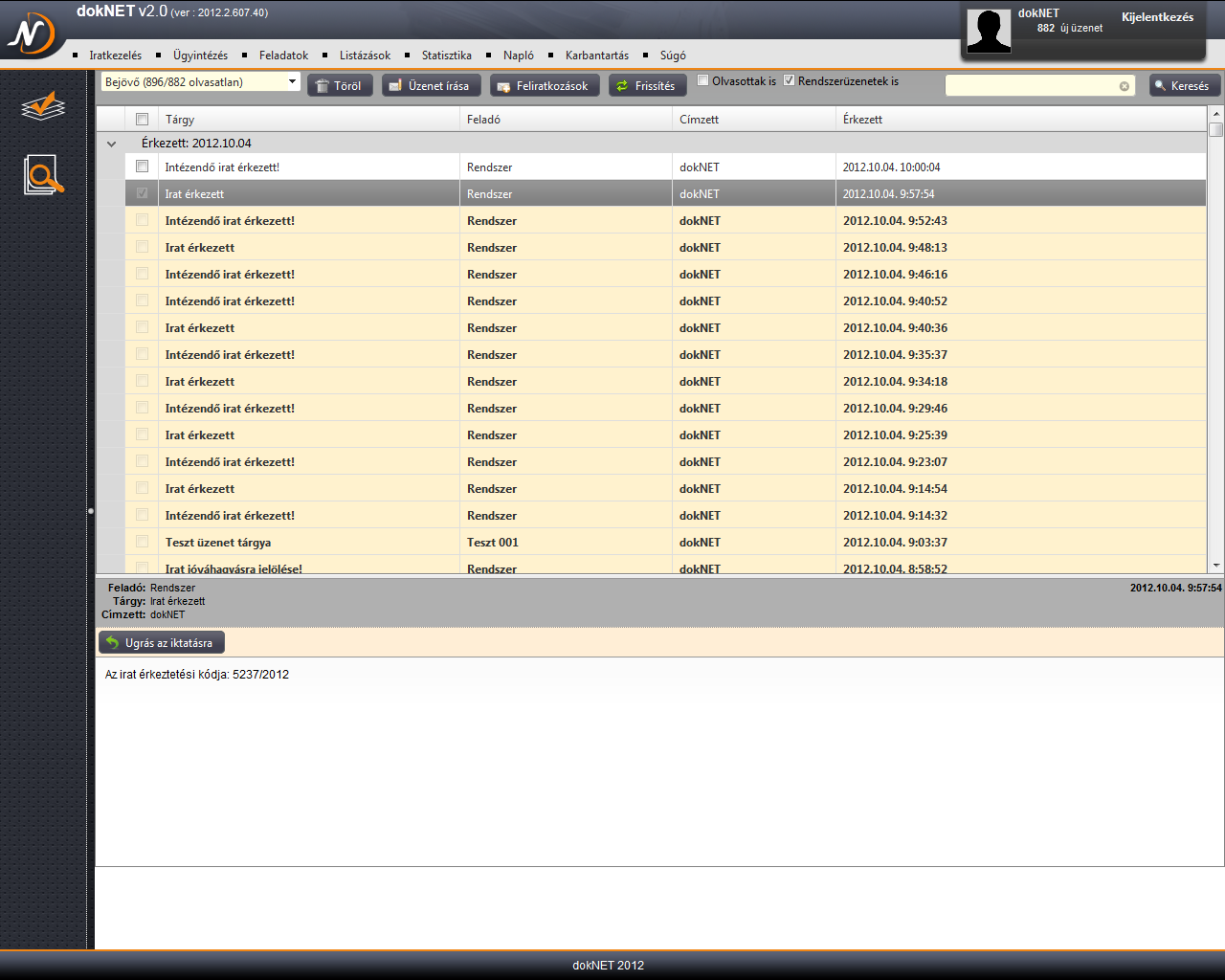Open the Iratkezelés menu
This screenshot has height=980, width=1225.
click(x=116, y=56)
